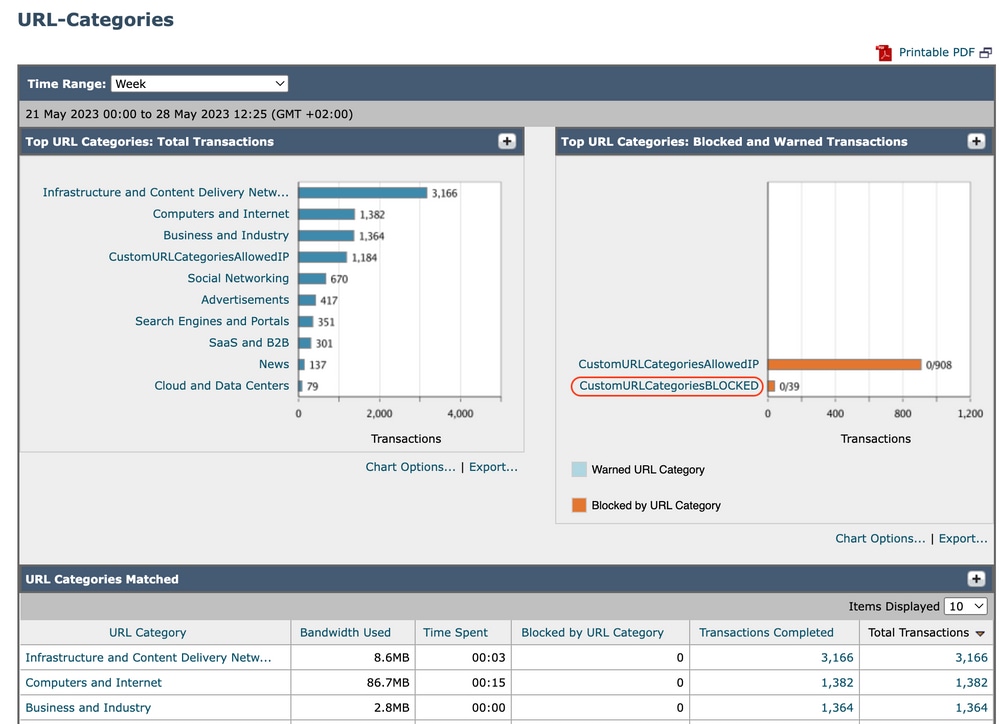Open Business and Industry table row link
Viewport: 999px width, 724px height.
(88, 707)
